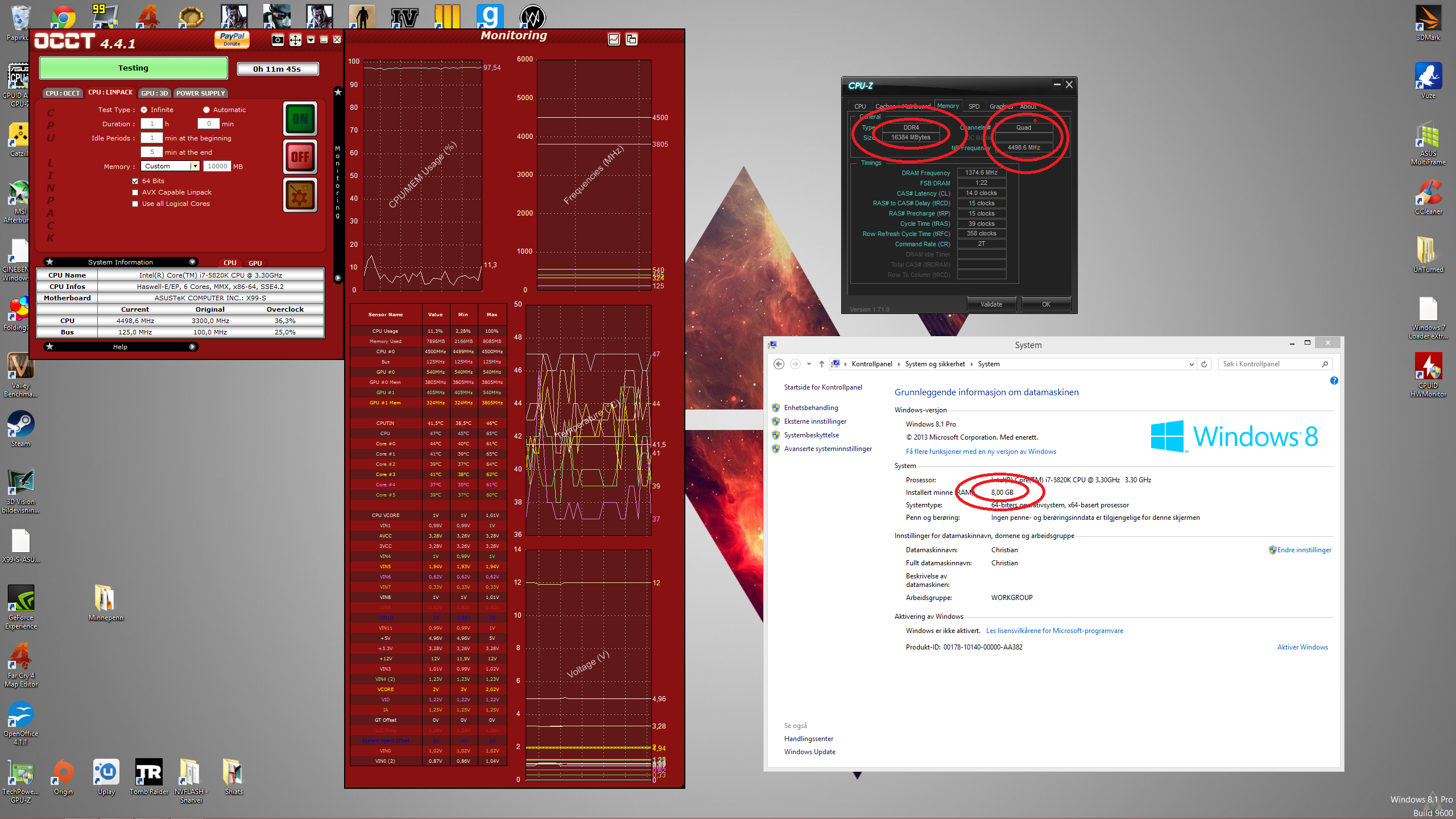The image size is (1456, 819).
Task: Open OCCT title bar dropdown arrow
Action: [311, 39]
